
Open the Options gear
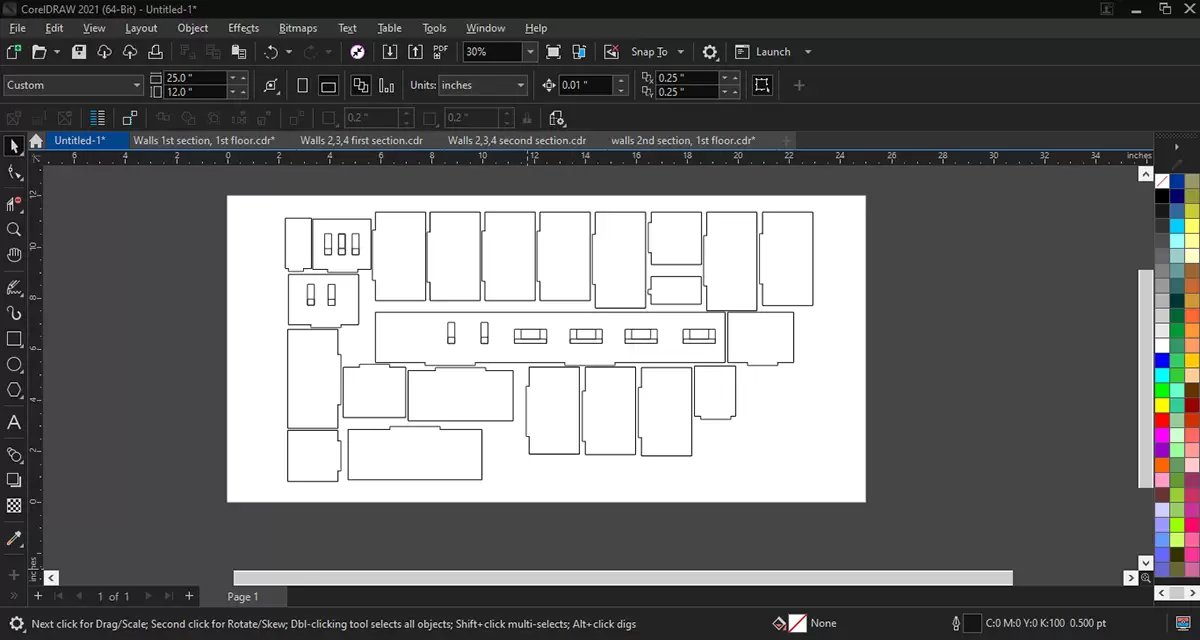pos(710,52)
